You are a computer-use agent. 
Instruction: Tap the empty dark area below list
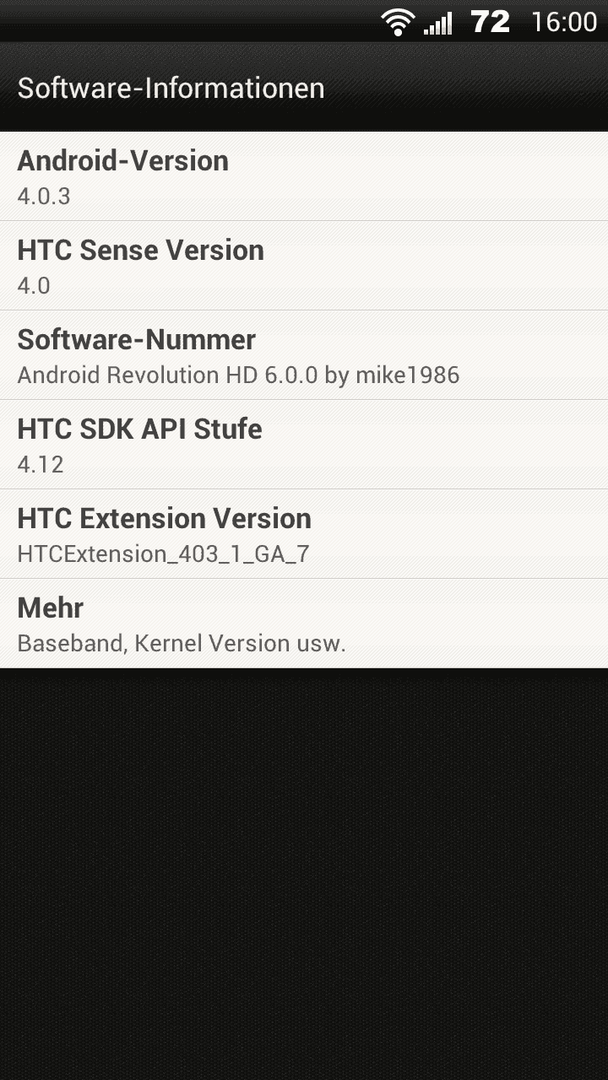click(x=304, y=873)
